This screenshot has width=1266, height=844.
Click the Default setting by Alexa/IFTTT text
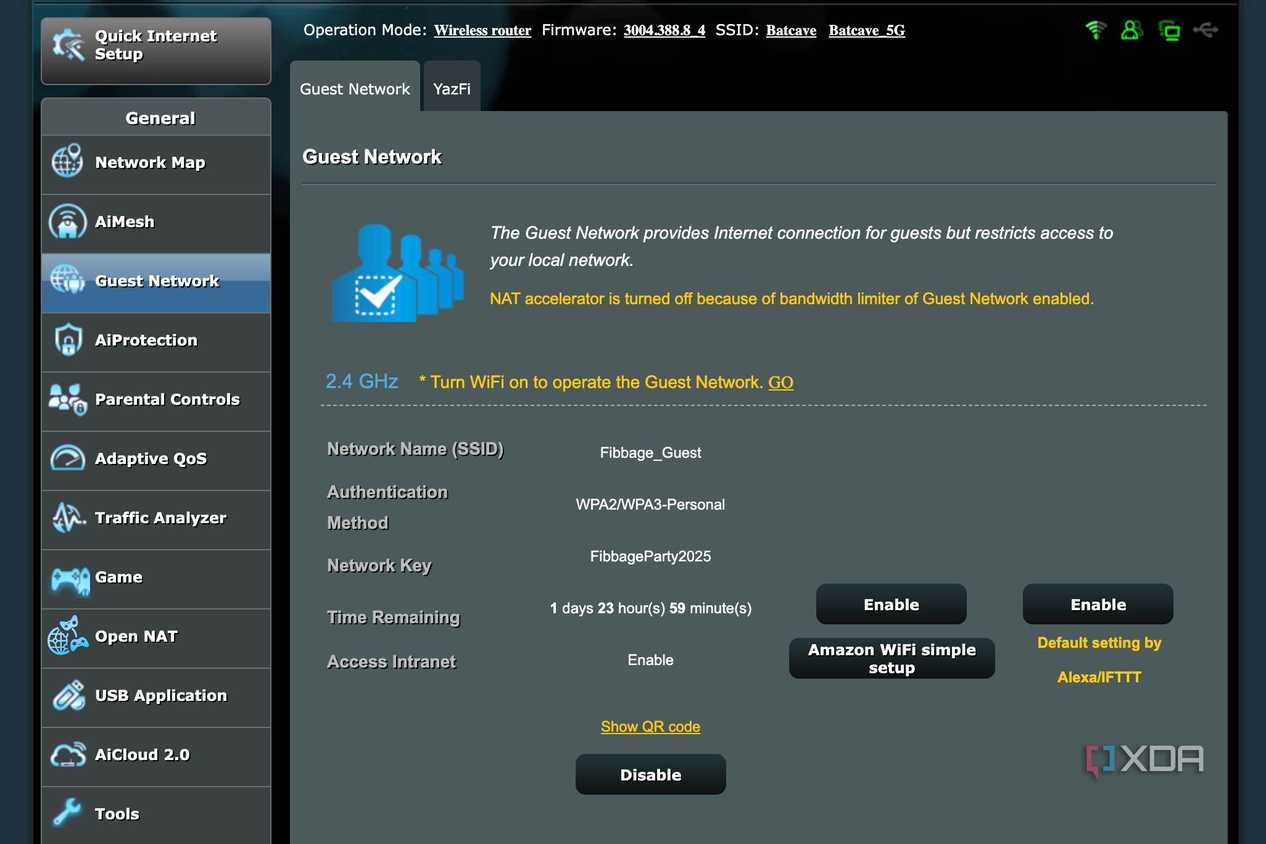coord(1099,660)
